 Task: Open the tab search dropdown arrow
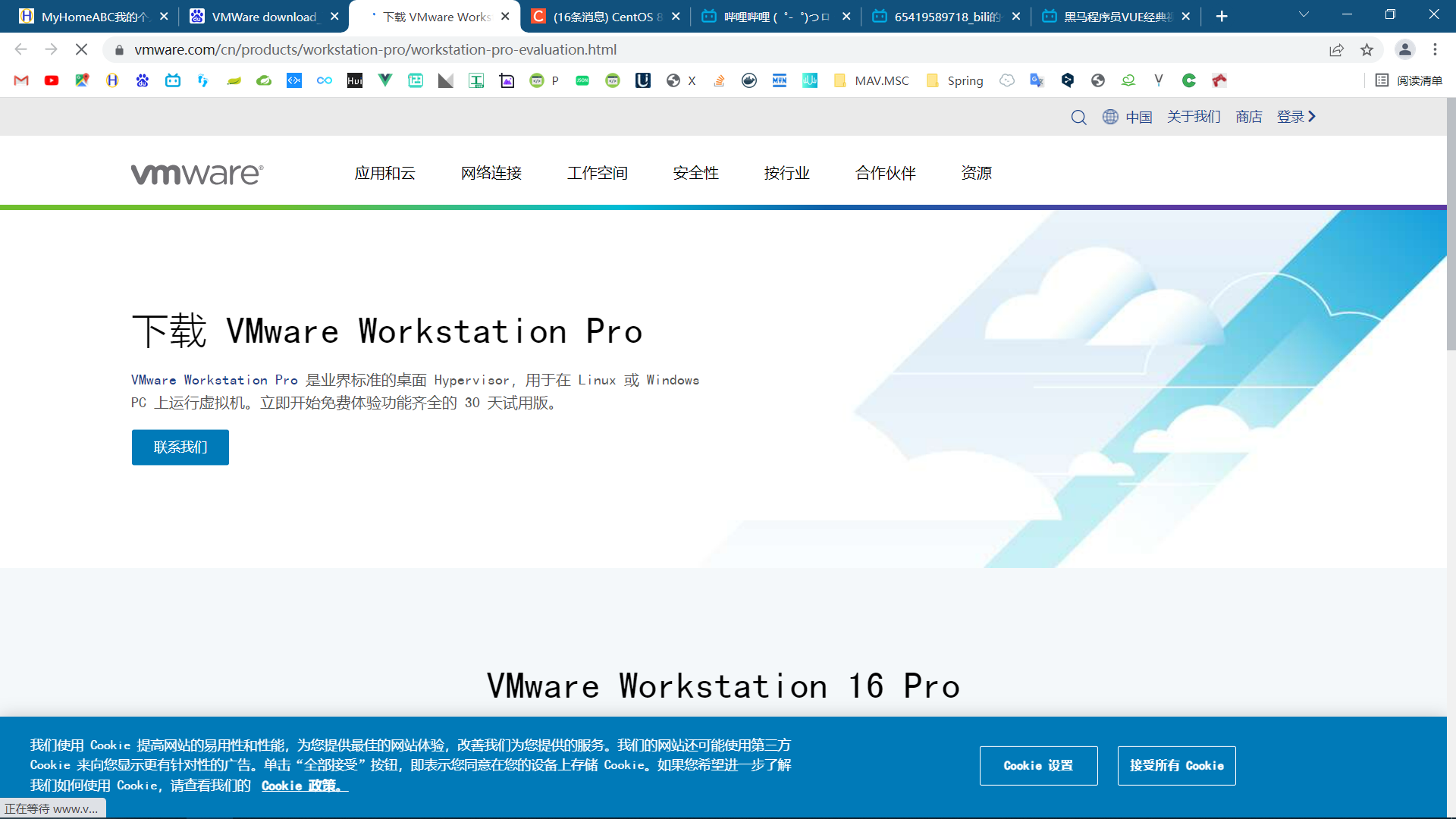tap(1304, 15)
